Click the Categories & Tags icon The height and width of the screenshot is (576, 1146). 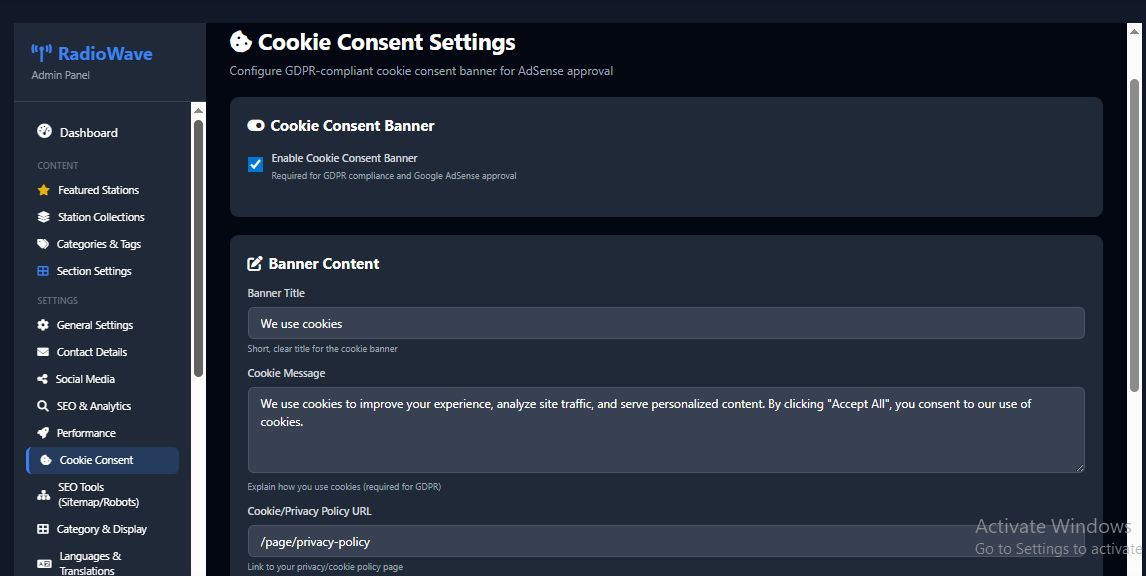[x=43, y=244]
